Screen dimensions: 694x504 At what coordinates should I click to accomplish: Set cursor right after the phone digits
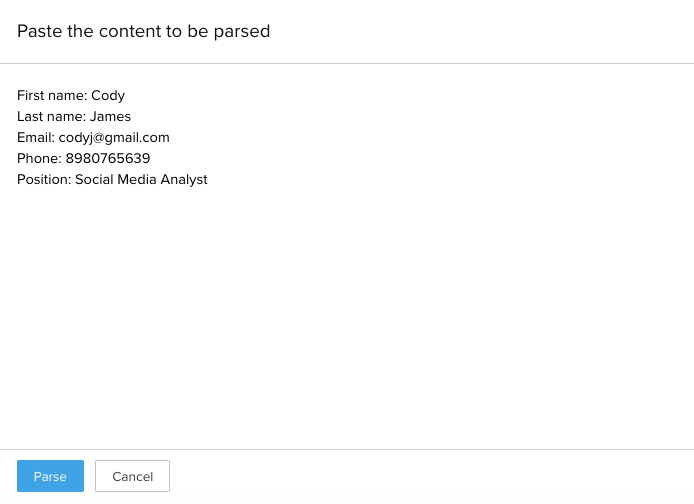tap(151, 159)
